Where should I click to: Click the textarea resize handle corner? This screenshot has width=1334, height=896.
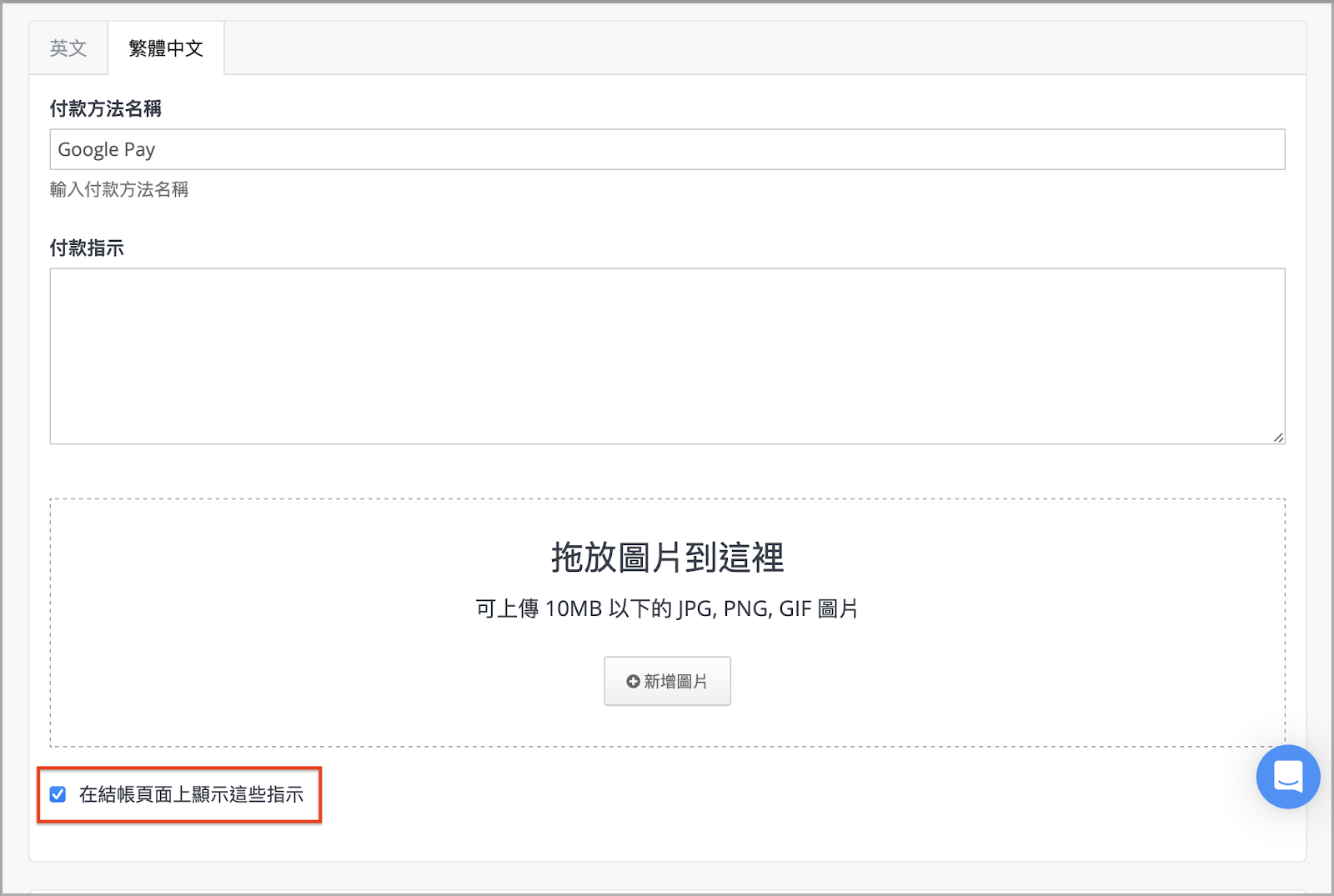click(1278, 438)
